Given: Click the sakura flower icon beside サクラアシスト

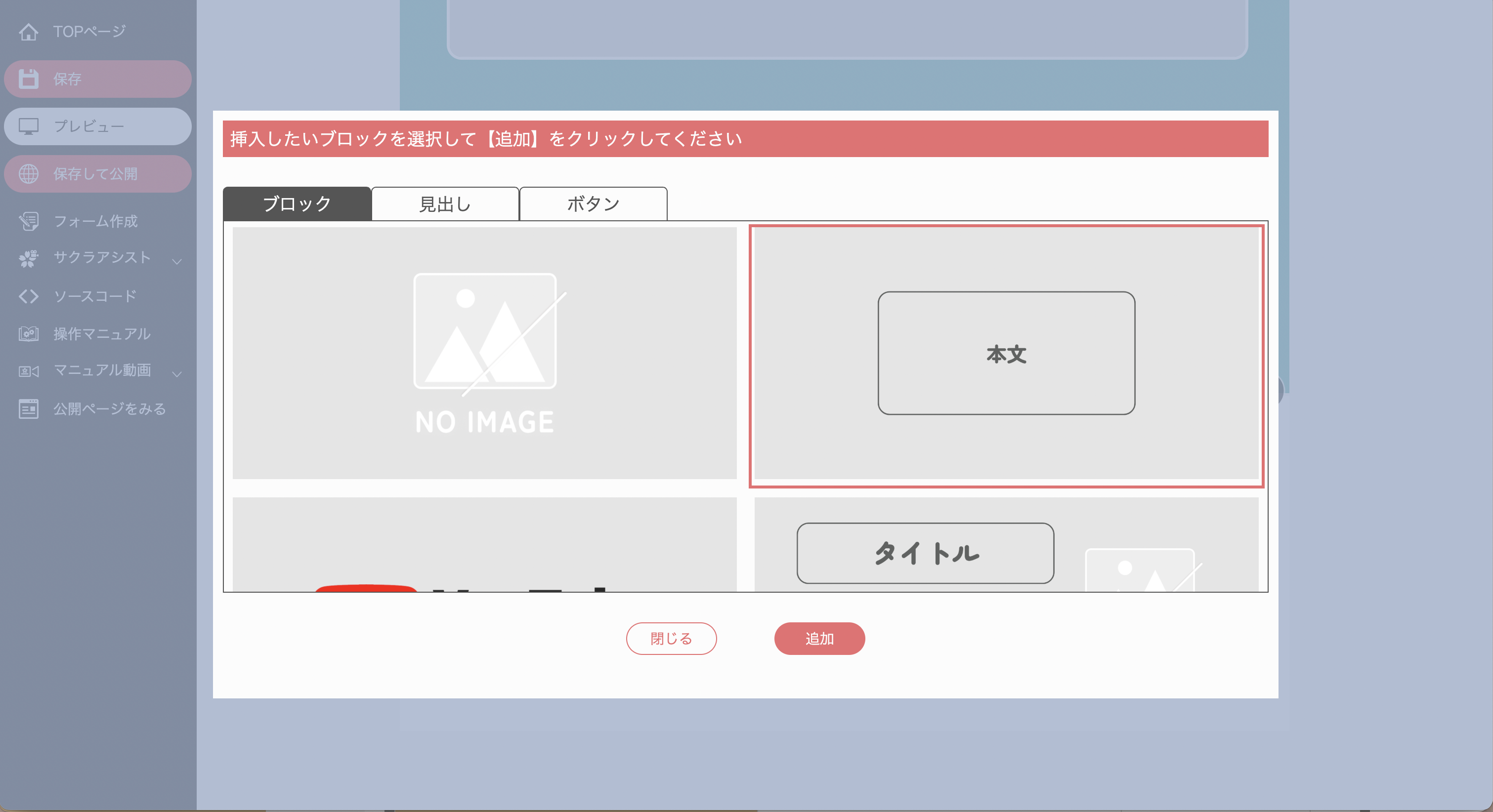Looking at the screenshot, I should (28, 258).
